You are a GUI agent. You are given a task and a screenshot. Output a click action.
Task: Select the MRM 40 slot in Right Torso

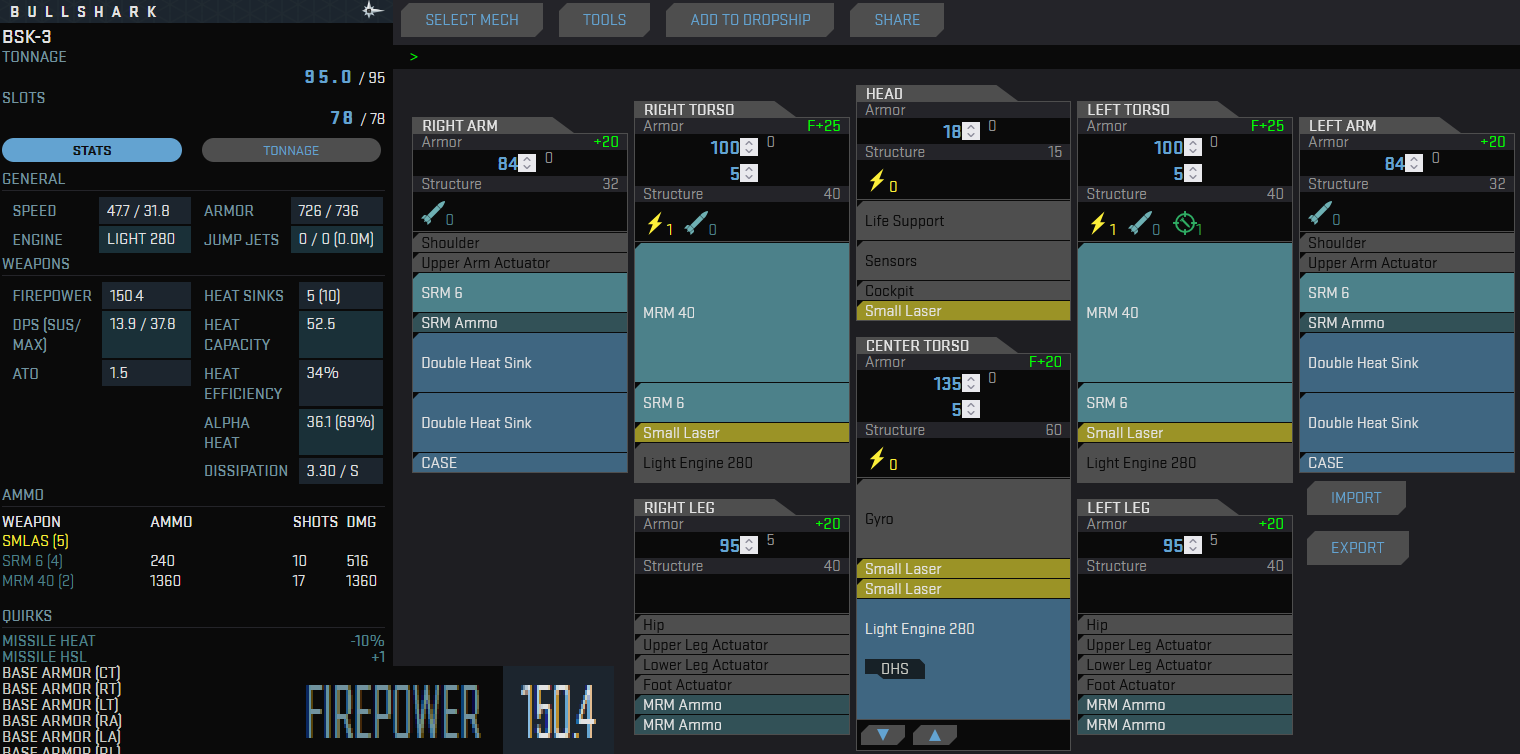(742, 313)
